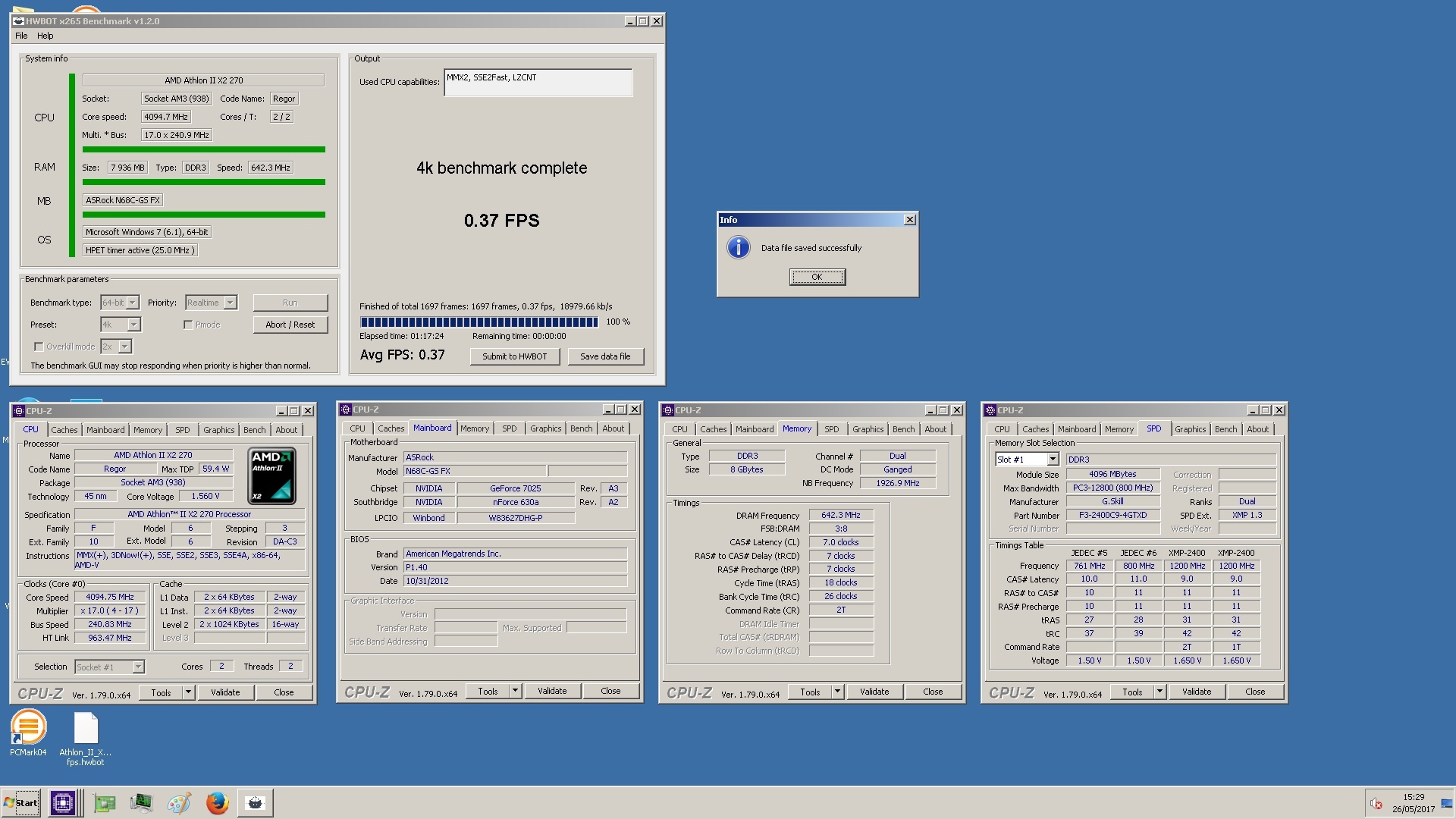
Task: Click the green bar below CPU system info
Action: 203,149
